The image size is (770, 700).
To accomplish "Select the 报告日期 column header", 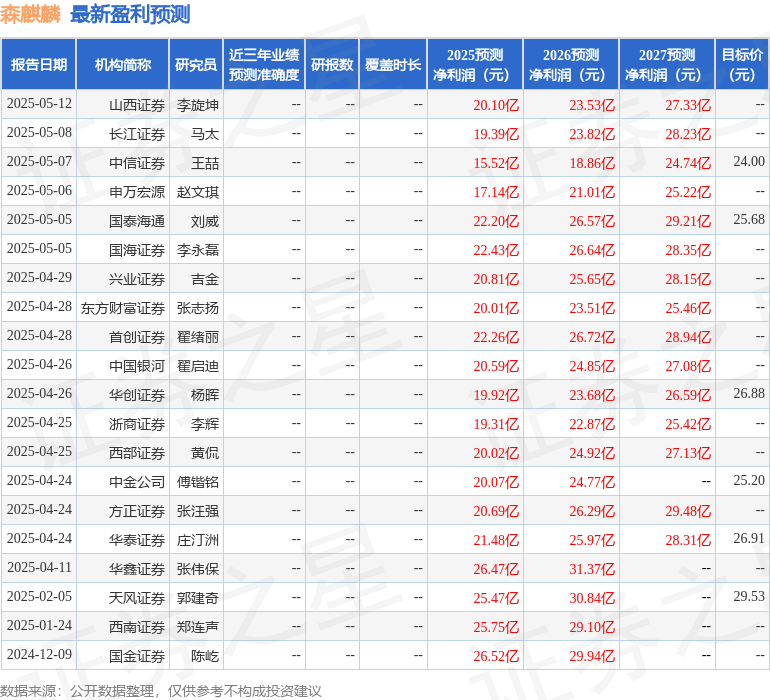I will pos(39,64).
